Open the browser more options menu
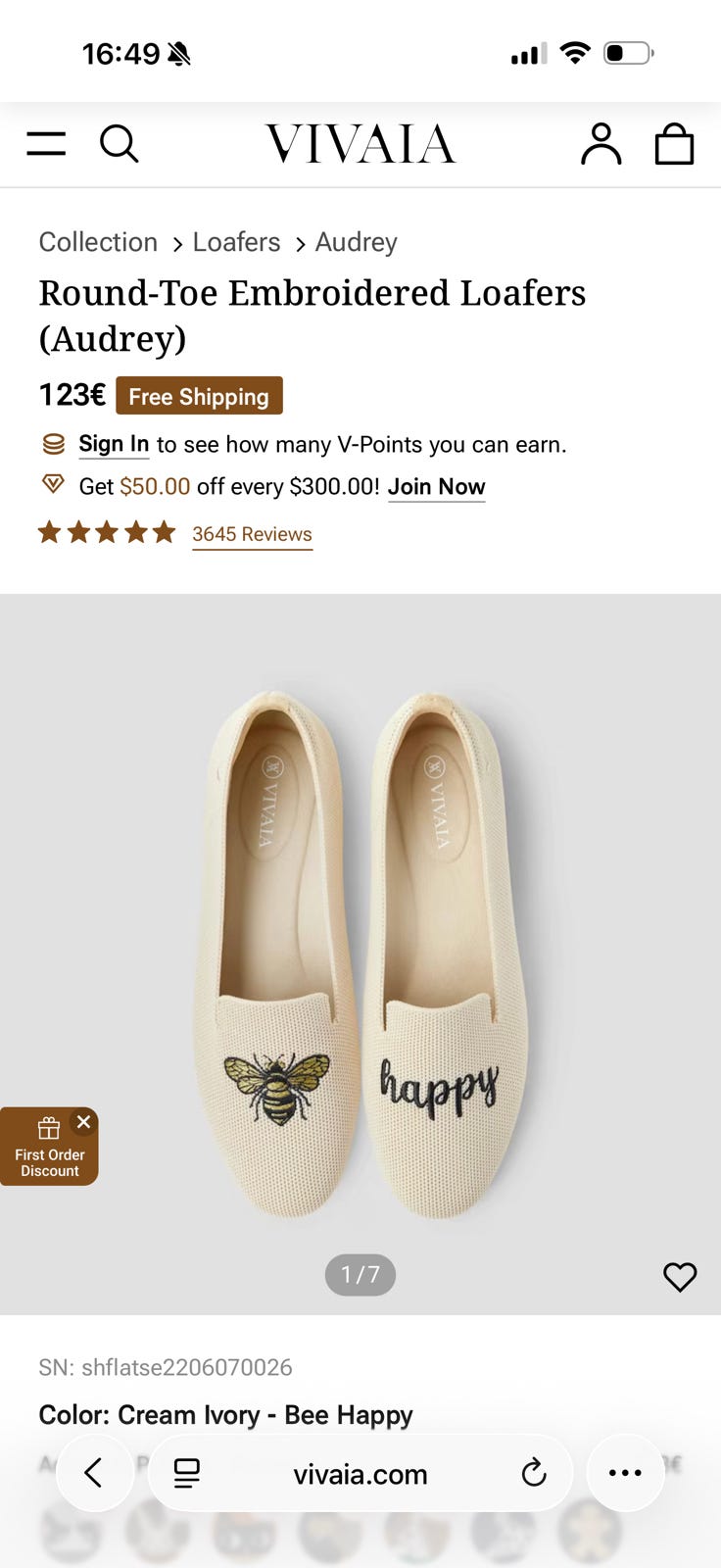Image resolution: width=721 pixels, height=1568 pixels. pos(625,1472)
